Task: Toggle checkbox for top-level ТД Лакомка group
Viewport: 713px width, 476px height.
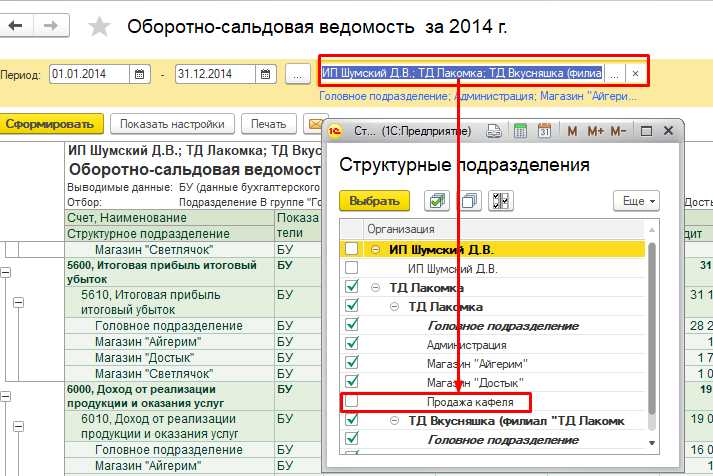Action: pos(351,287)
